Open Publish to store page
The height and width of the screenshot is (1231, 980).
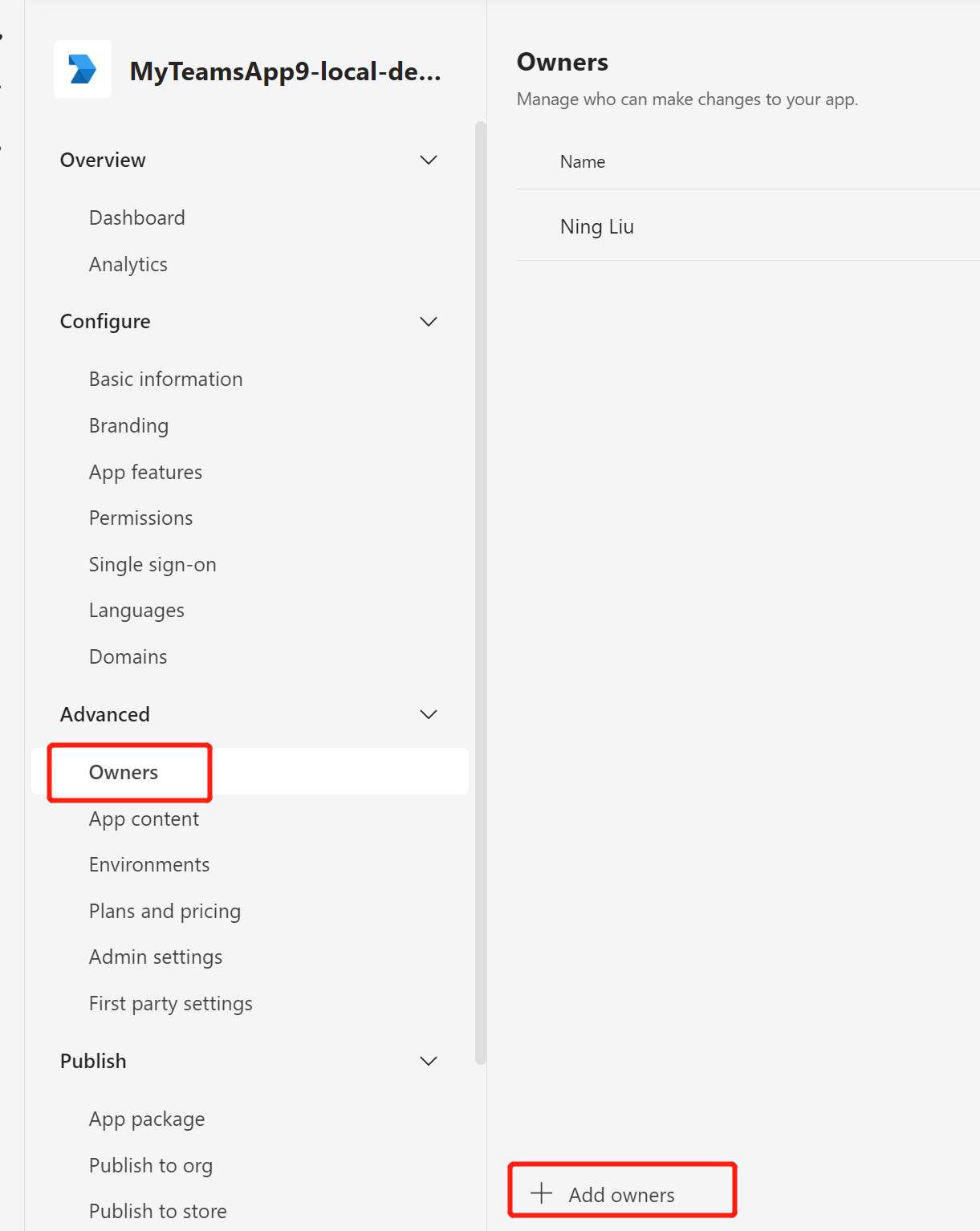157,1210
